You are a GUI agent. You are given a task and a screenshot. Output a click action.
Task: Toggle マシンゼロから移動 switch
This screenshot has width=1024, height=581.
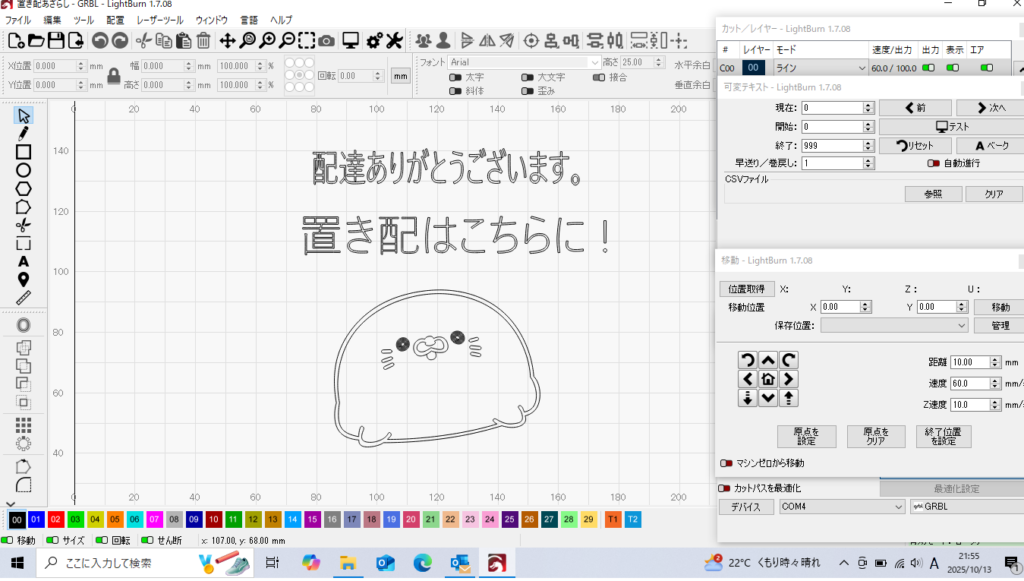(x=727, y=464)
